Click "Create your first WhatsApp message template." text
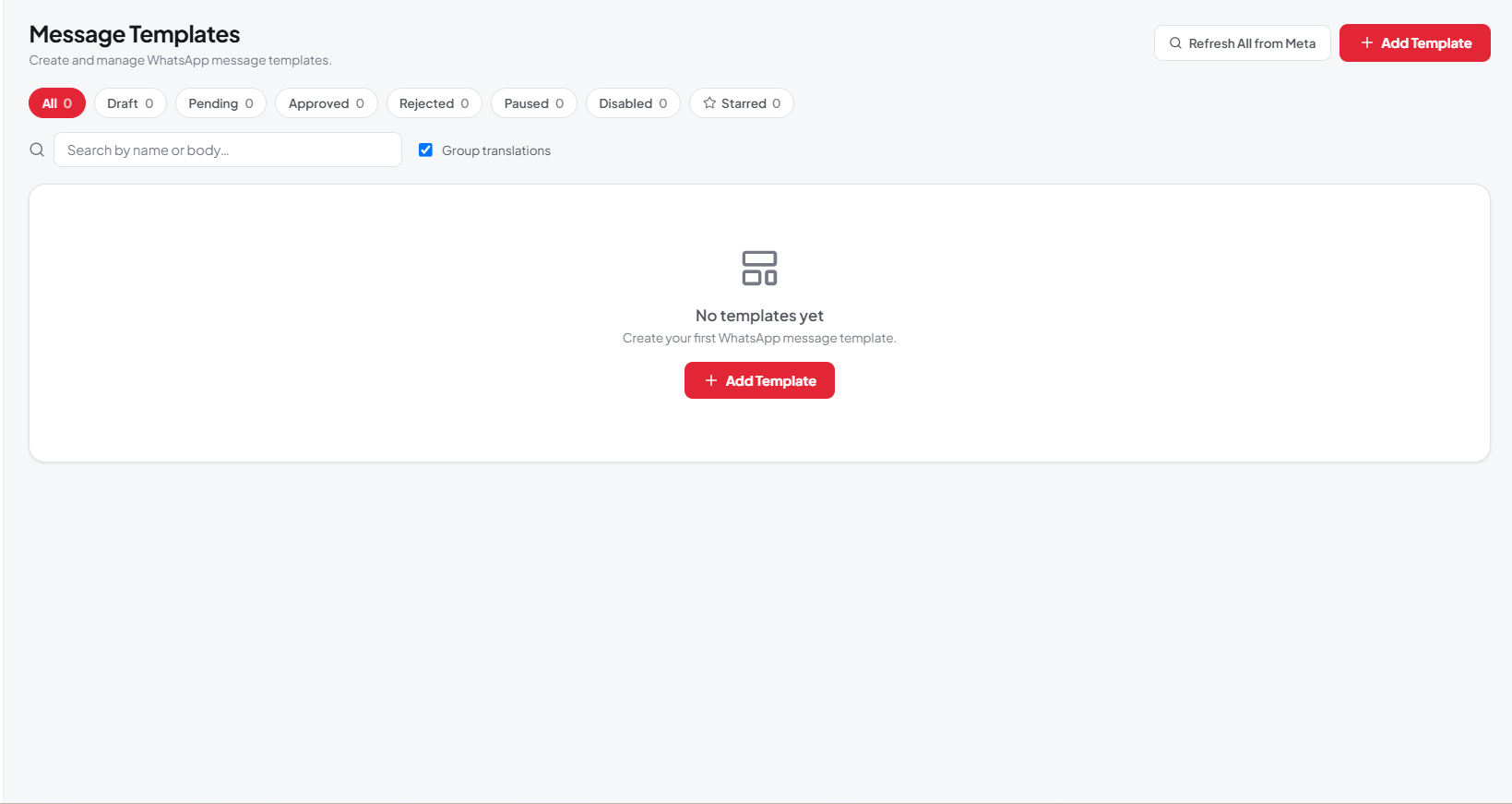 click(x=759, y=338)
